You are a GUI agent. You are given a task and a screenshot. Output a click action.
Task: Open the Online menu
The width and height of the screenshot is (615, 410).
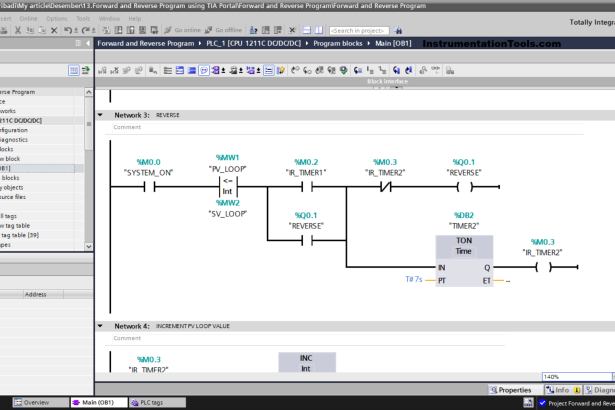coord(28,18)
